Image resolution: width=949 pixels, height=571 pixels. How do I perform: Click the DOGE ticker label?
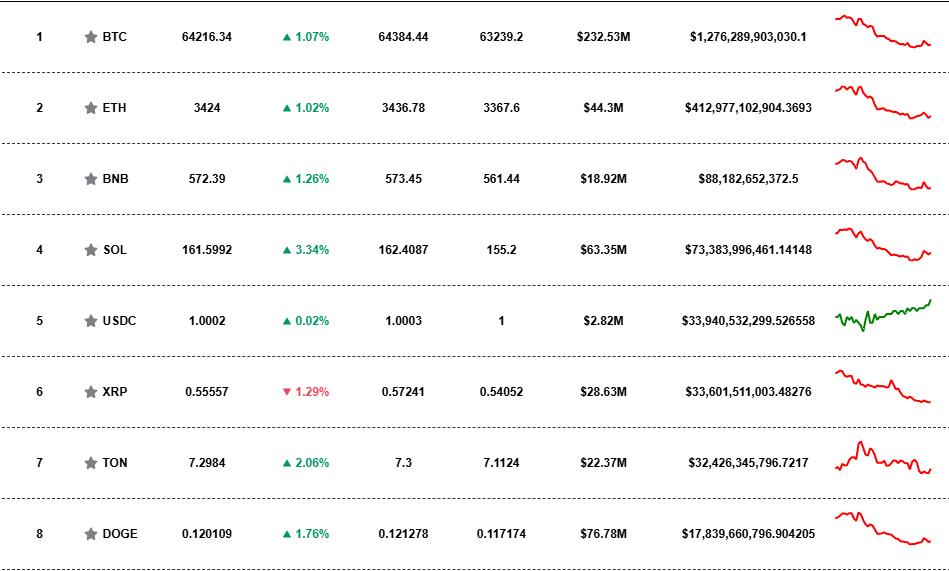pos(120,534)
